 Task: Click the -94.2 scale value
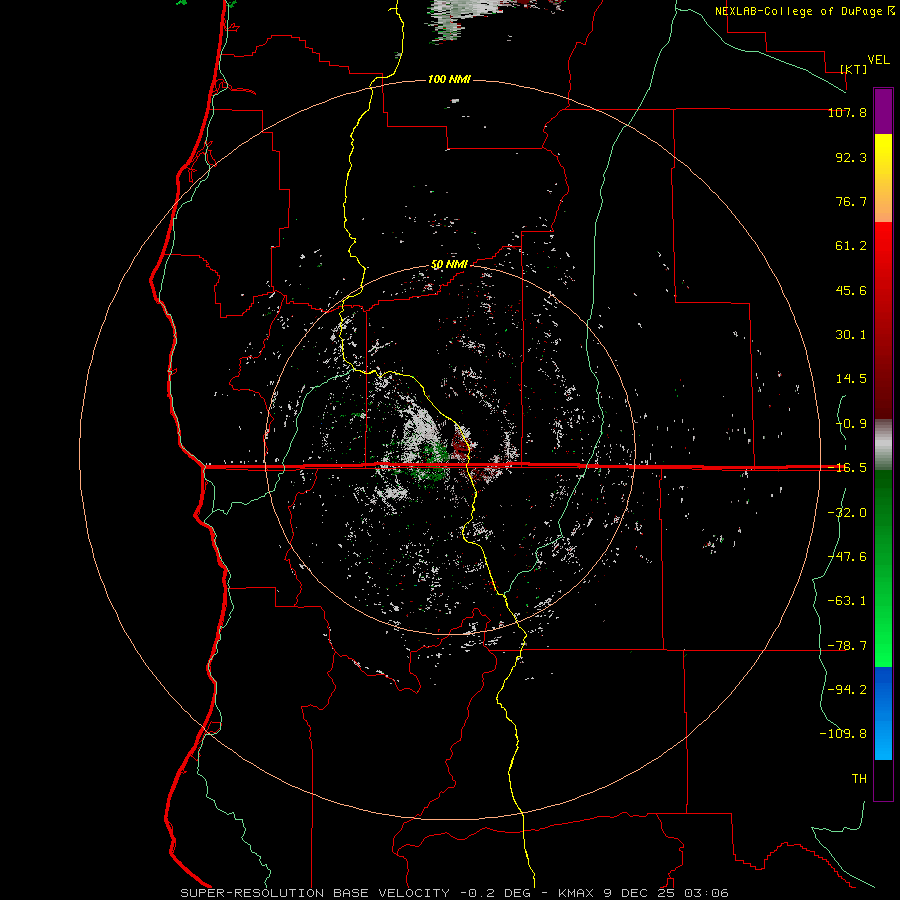pos(847,690)
